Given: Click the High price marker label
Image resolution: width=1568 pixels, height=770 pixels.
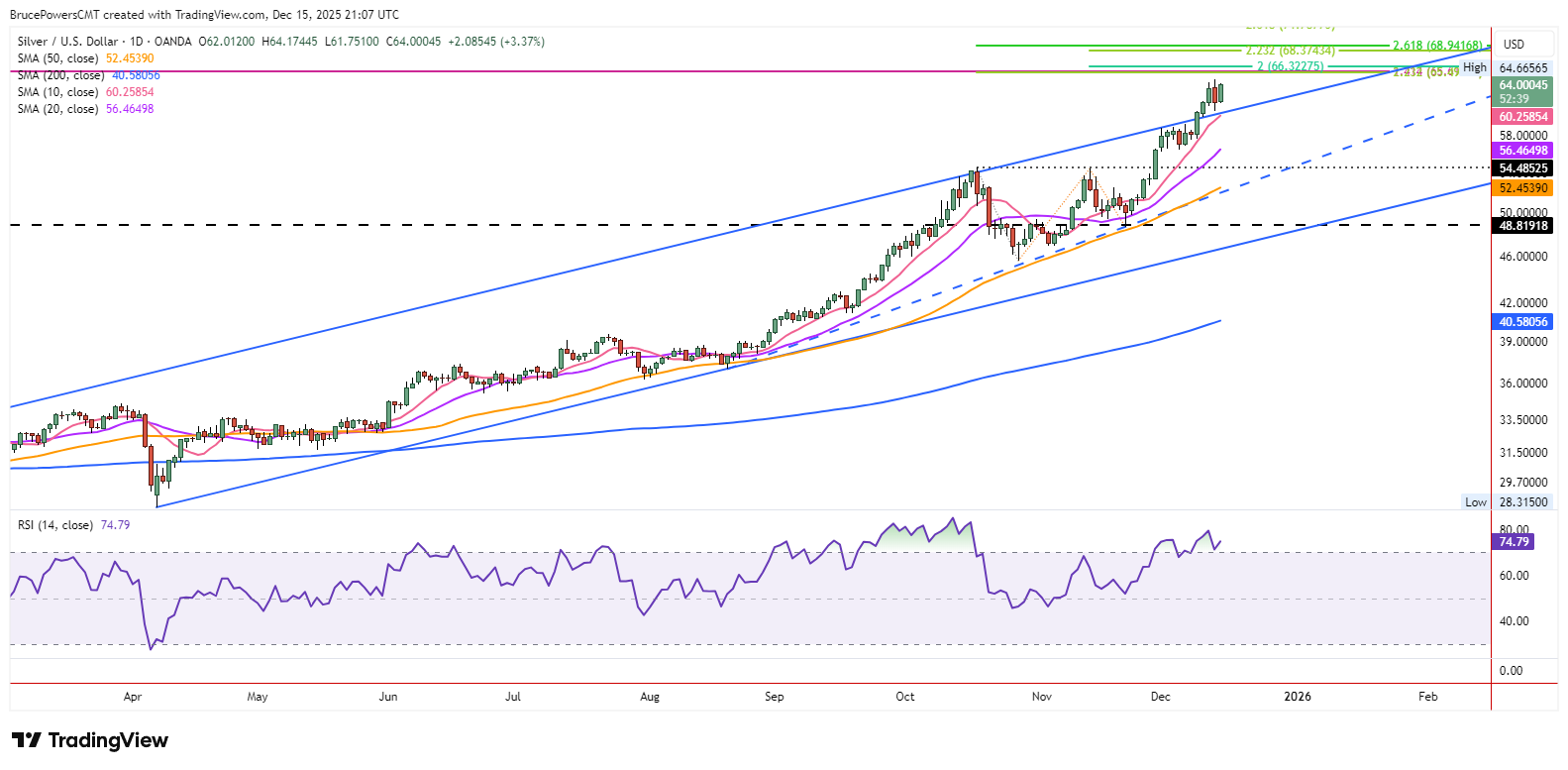Looking at the screenshot, I should (1475, 67).
